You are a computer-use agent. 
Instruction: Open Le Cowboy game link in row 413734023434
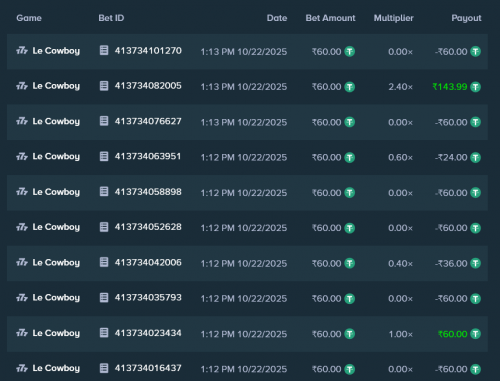tap(56, 333)
